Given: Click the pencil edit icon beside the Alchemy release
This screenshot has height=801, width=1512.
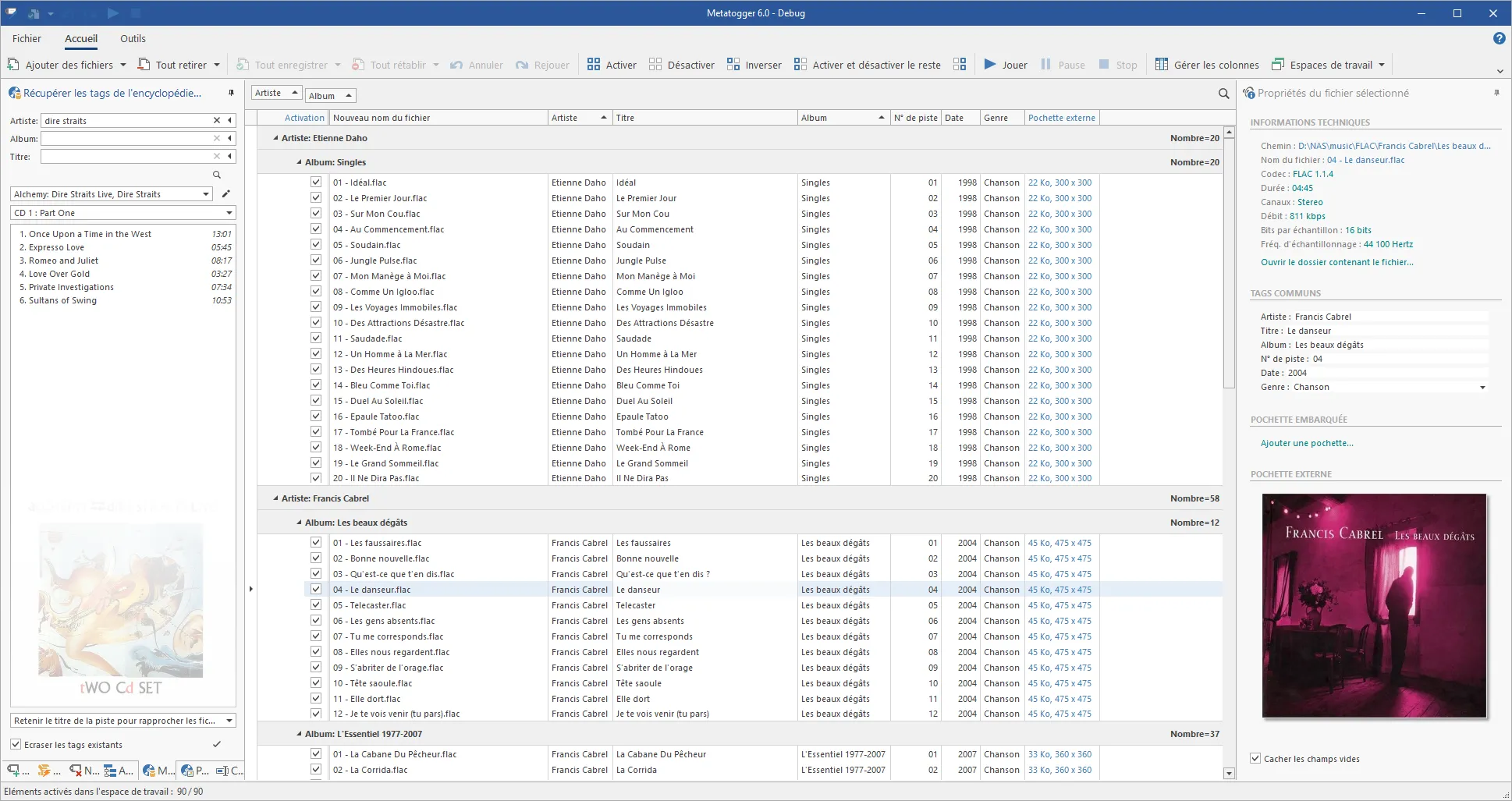Looking at the screenshot, I should click(x=226, y=193).
